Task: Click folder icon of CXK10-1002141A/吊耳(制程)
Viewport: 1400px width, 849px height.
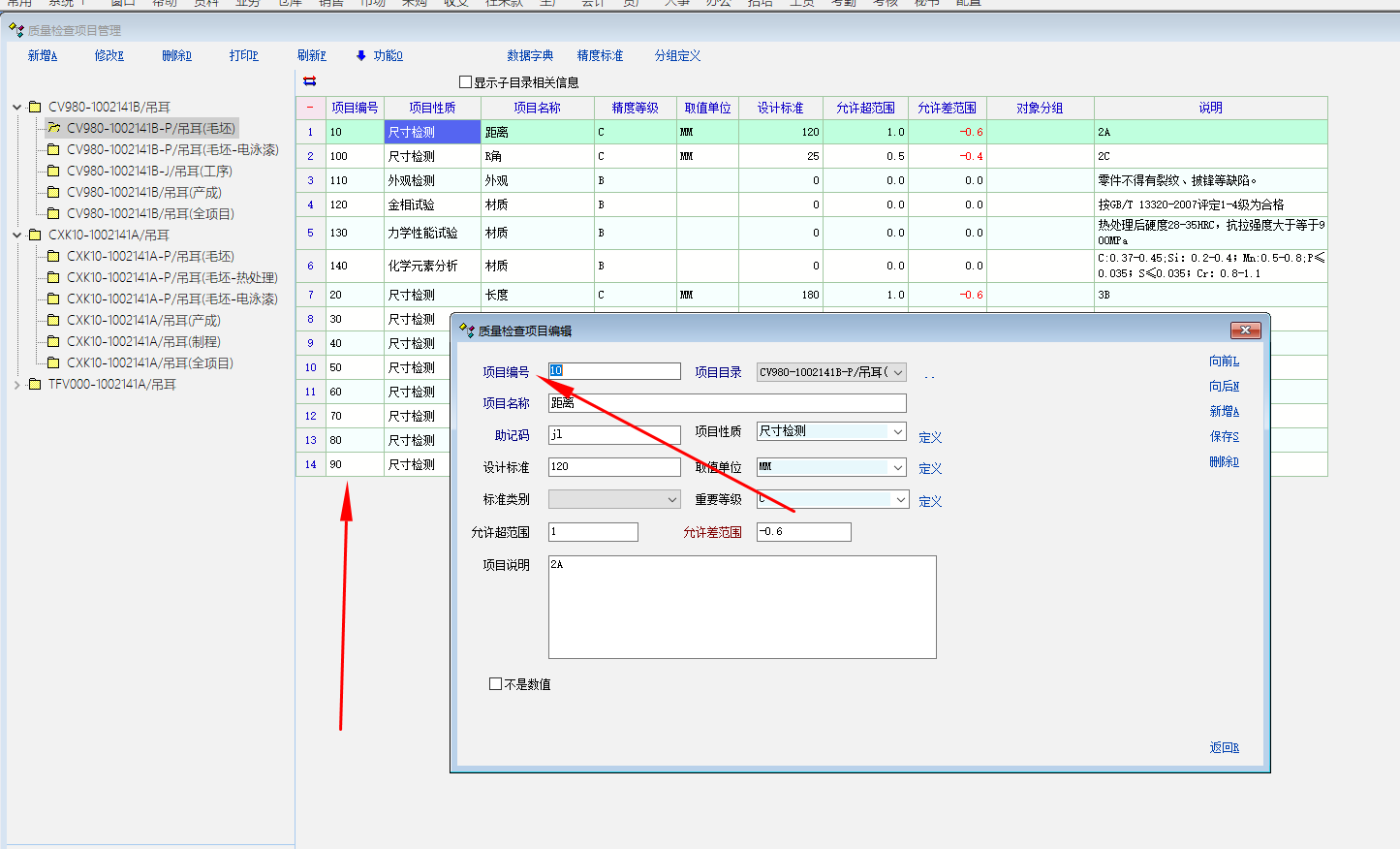Action: [x=54, y=341]
